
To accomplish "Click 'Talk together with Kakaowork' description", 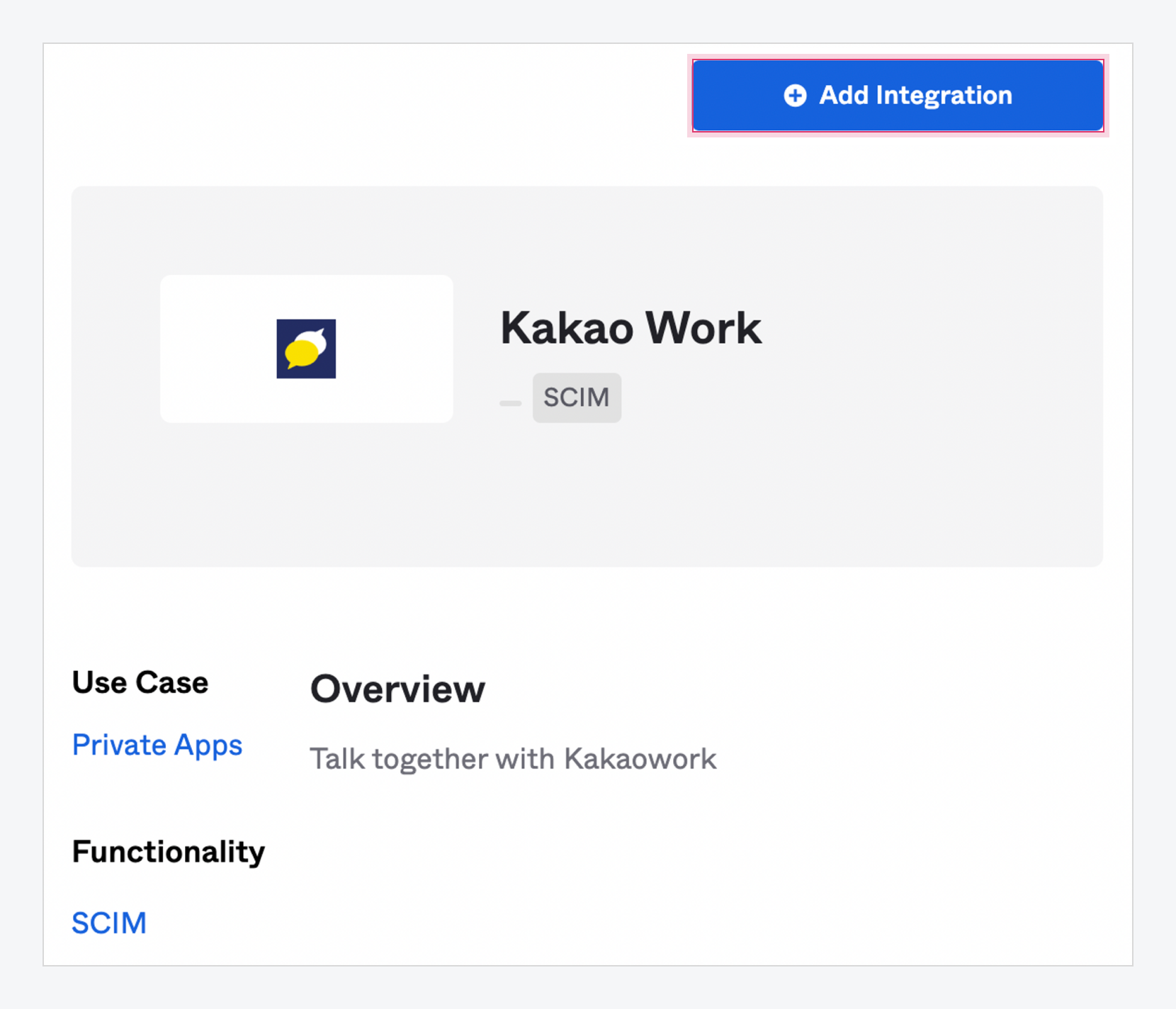I will pyautogui.click(x=513, y=759).
